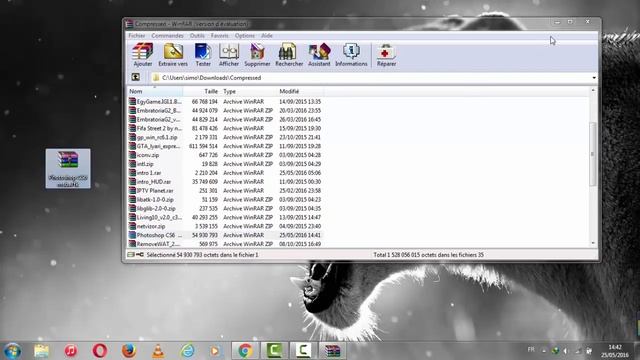Click the scroll-down arrow of the file list
The image size is (640, 360).
pos(593,243)
